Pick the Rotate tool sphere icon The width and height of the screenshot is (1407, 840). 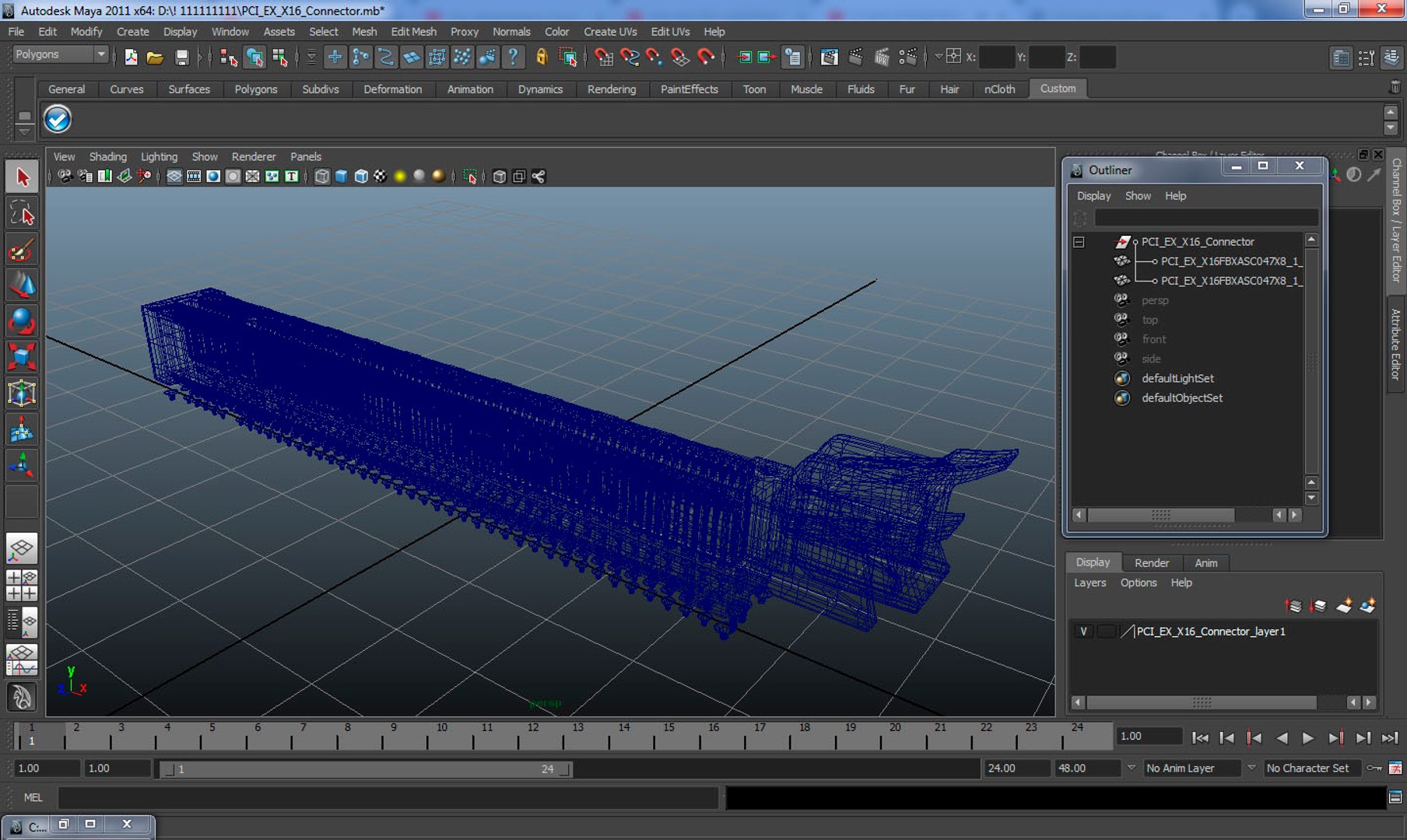tap(22, 321)
